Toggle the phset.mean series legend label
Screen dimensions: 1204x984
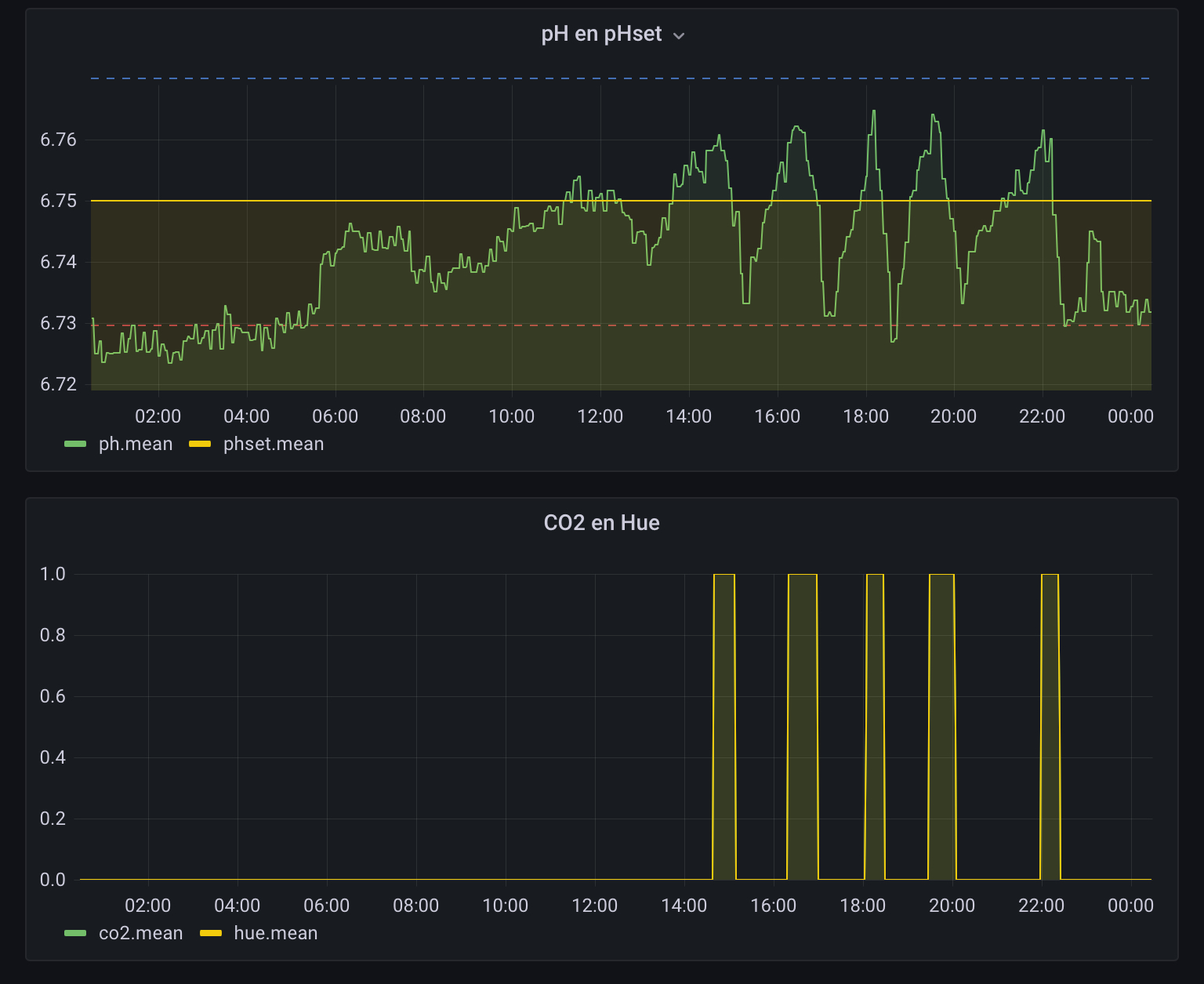[274, 444]
